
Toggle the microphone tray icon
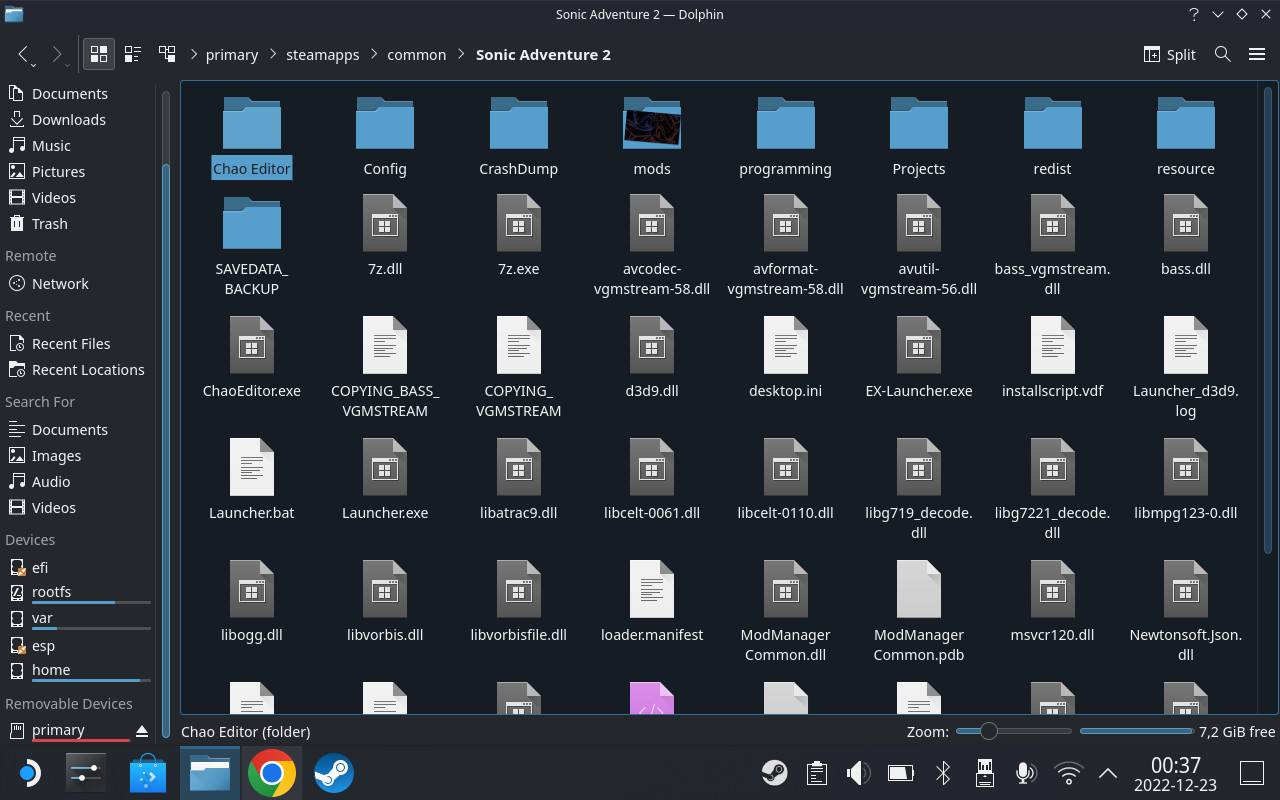pos(1026,773)
